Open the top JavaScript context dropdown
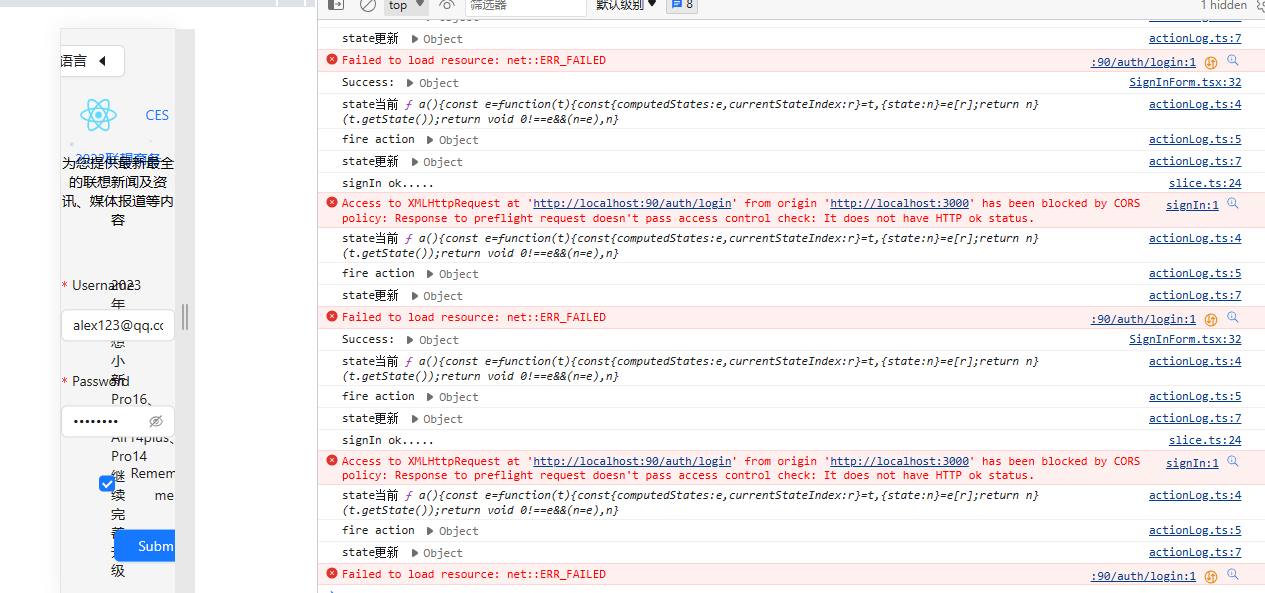 click(406, 5)
